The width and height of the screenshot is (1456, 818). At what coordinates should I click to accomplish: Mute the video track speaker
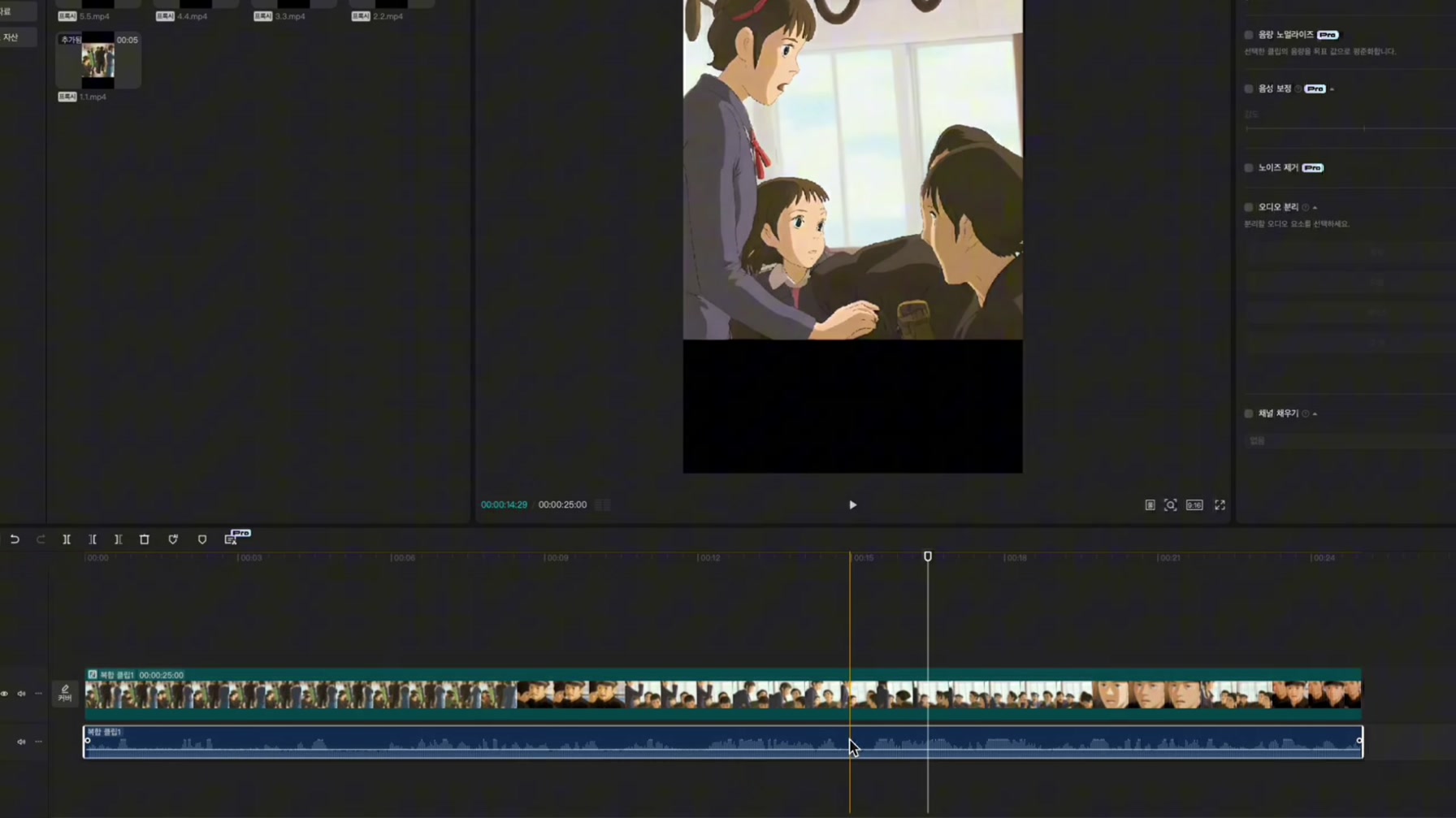(21, 694)
